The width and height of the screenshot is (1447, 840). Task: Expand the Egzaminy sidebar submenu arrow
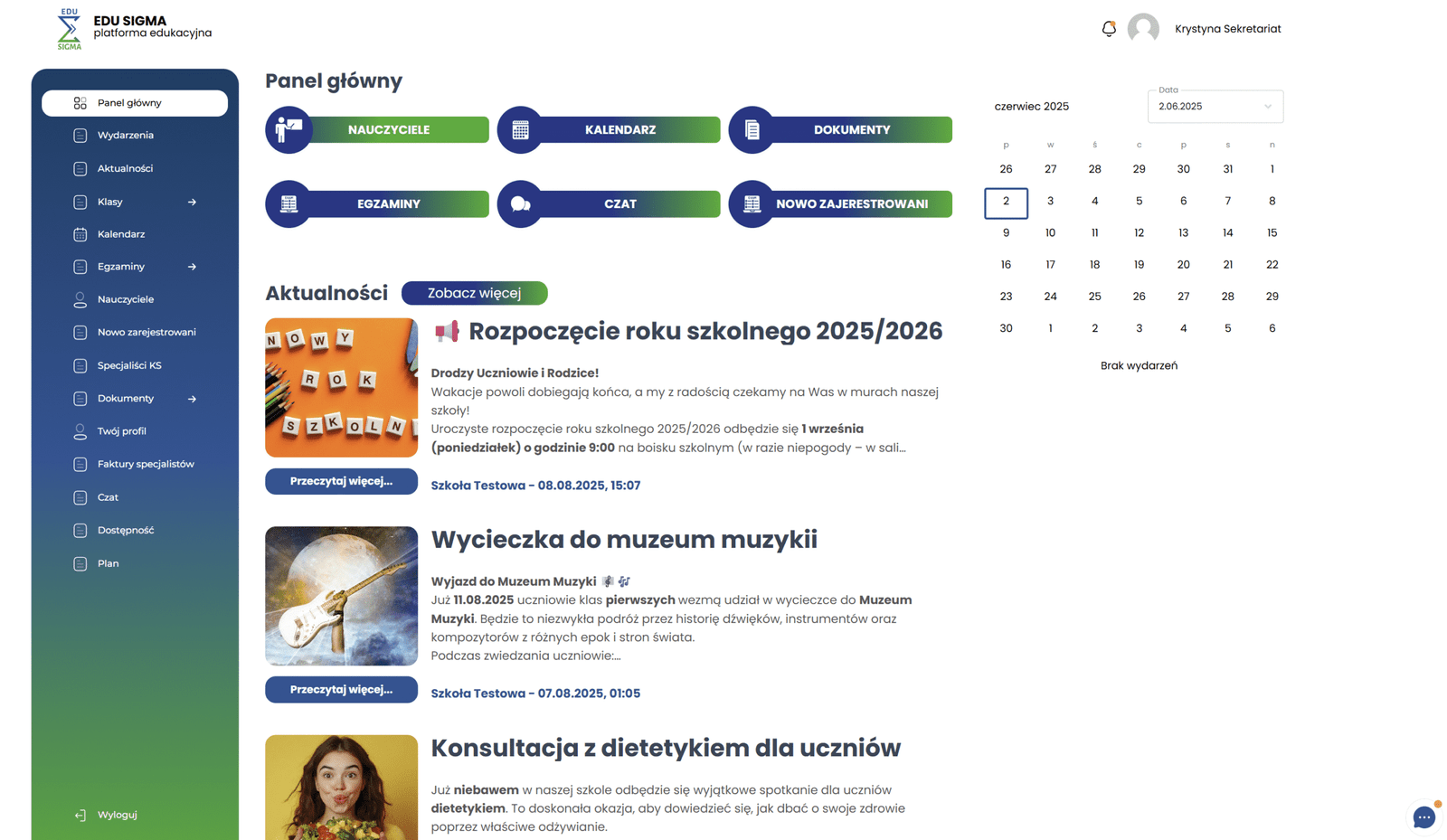(x=192, y=267)
